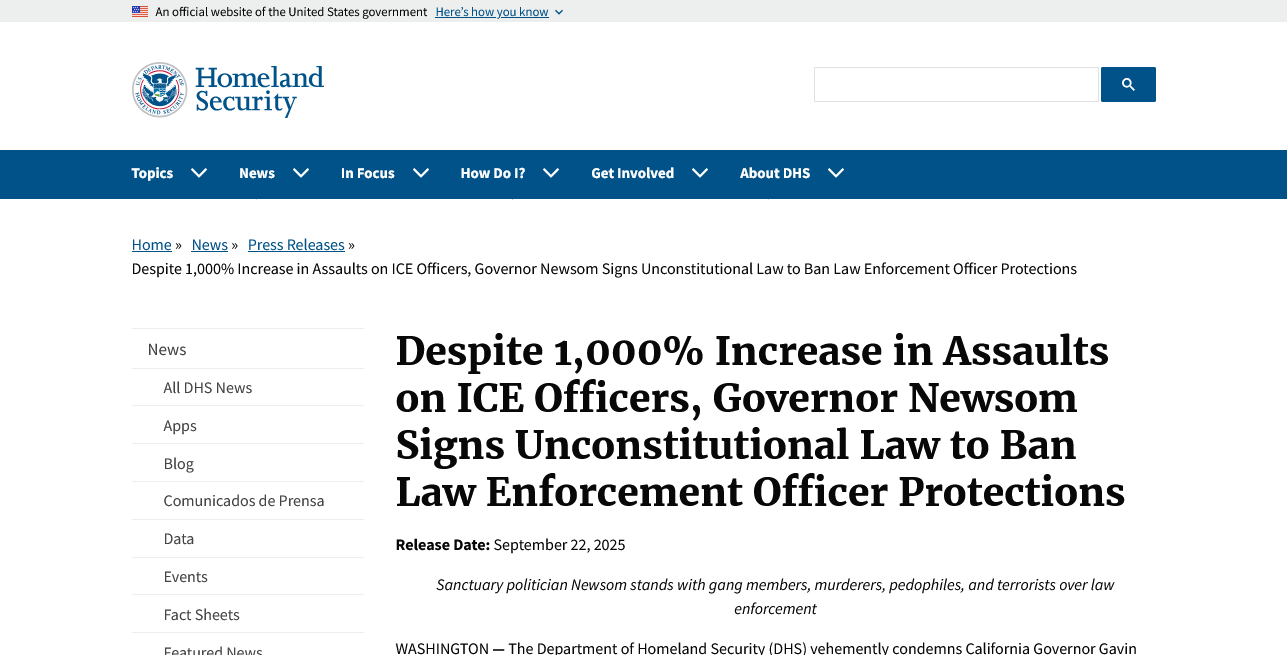Expand the Topics menu chevron

pos(199,173)
